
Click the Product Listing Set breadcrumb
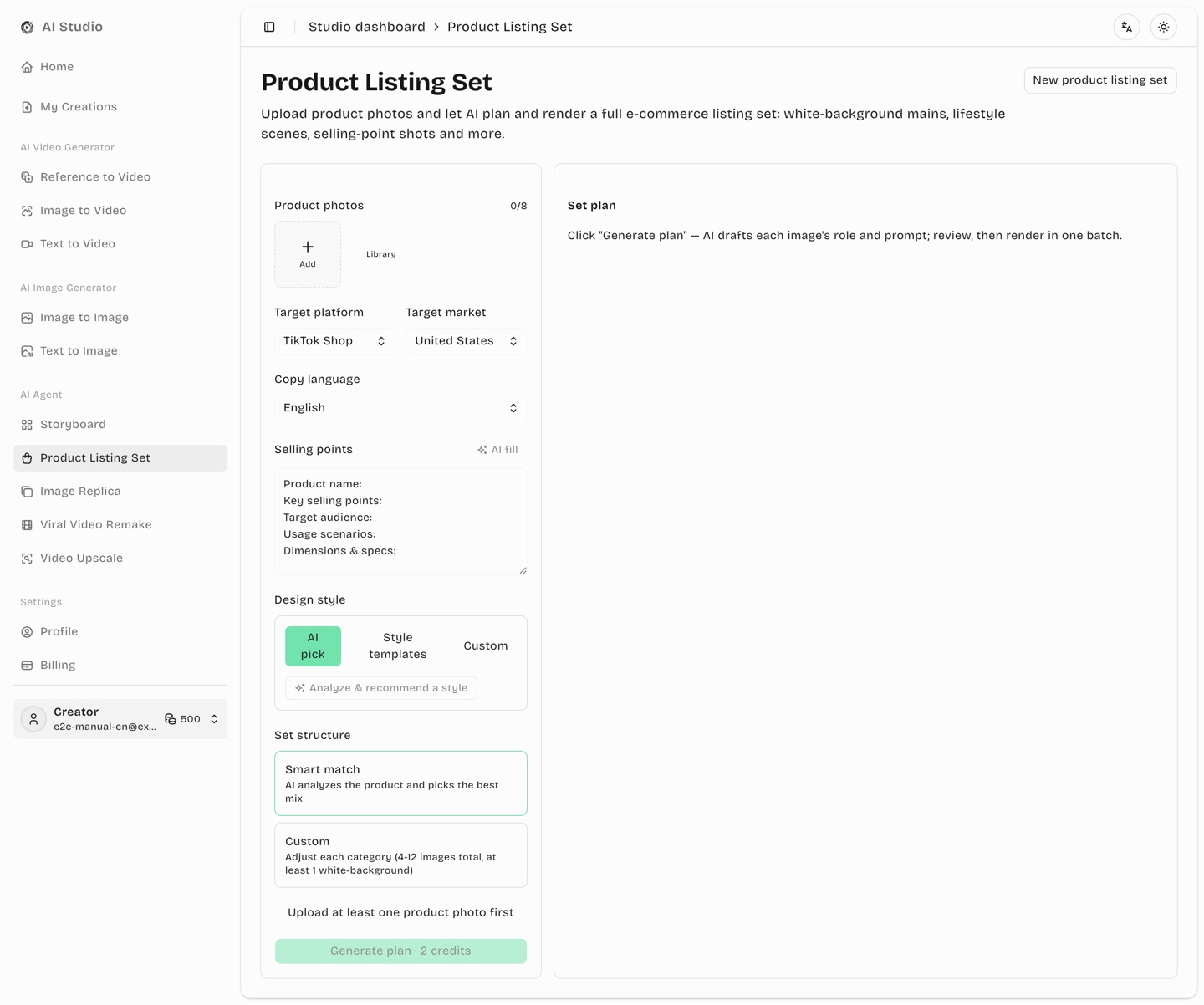tap(510, 27)
